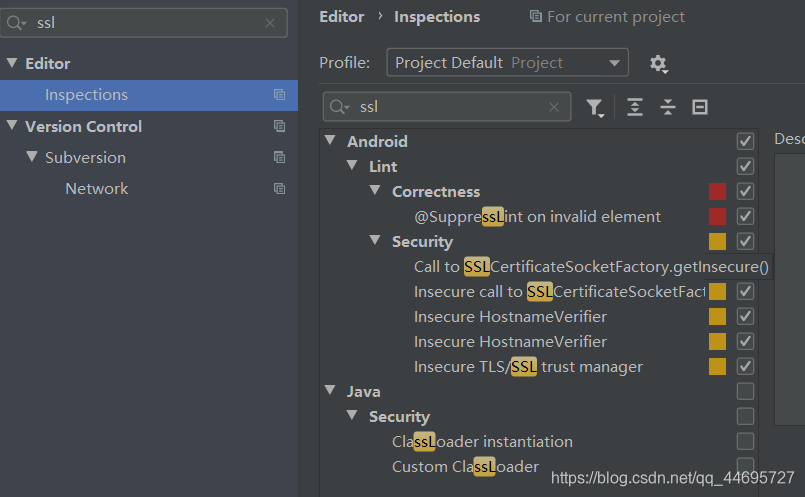
Task: Uncheck the Android inspections checkbox
Action: (745, 141)
